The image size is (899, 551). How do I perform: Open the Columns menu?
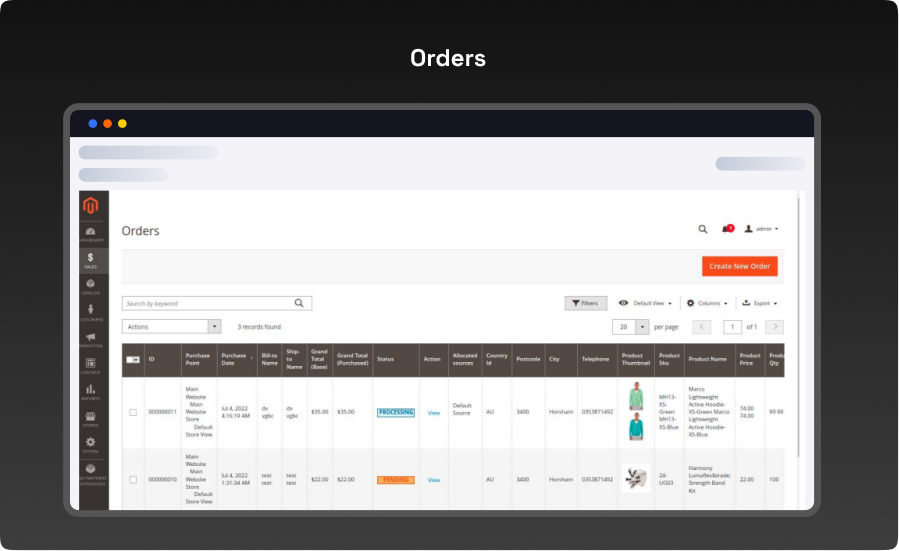coord(707,303)
